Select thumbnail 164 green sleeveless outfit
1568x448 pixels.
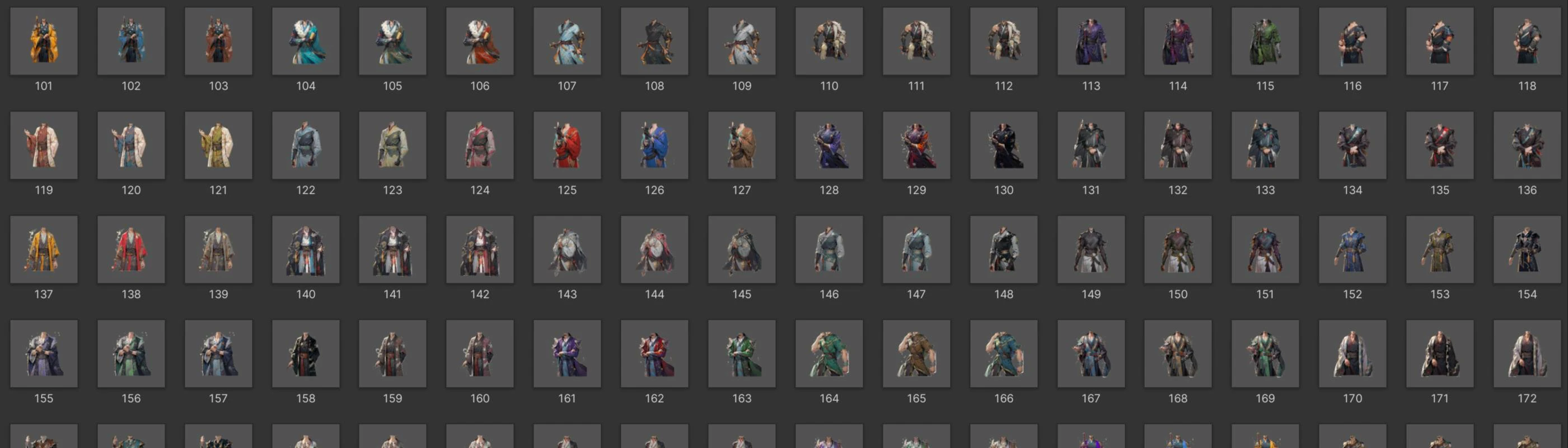[x=829, y=354]
